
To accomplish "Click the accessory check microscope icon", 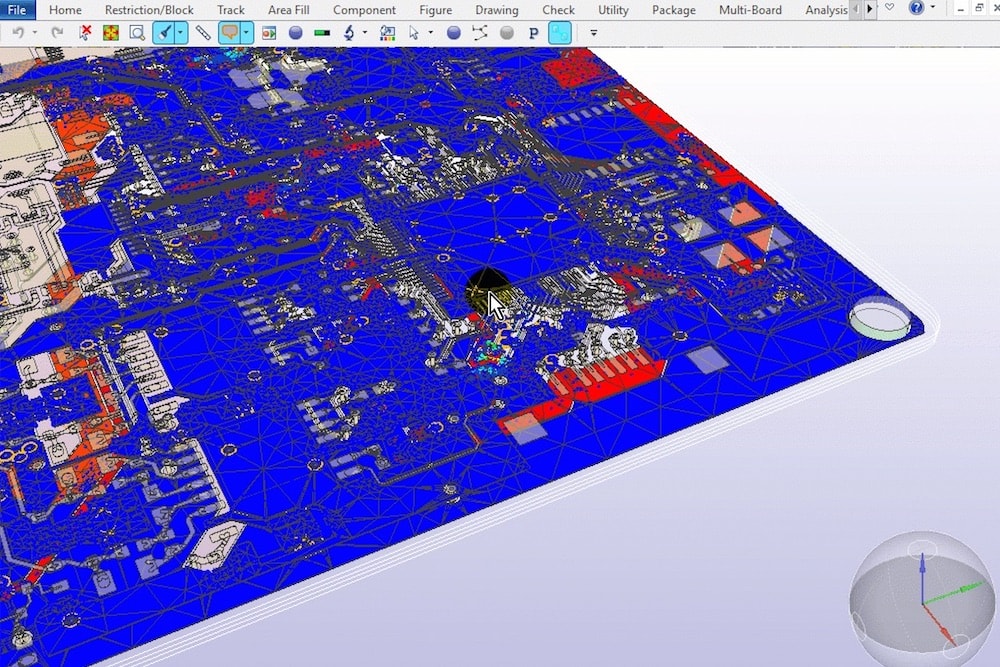I will click(350, 32).
